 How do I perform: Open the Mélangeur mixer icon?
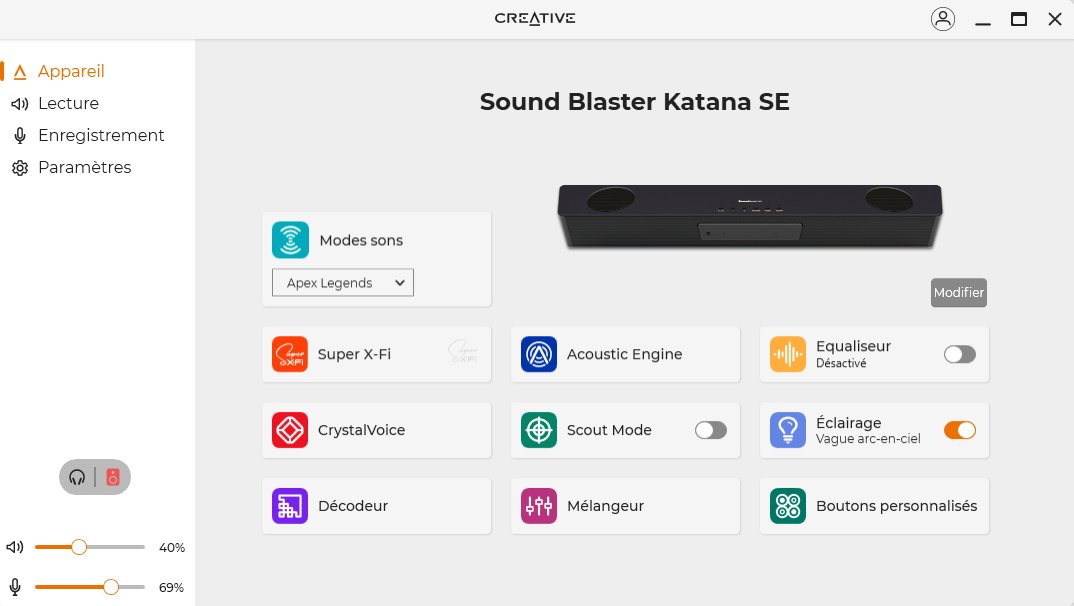click(x=539, y=506)
